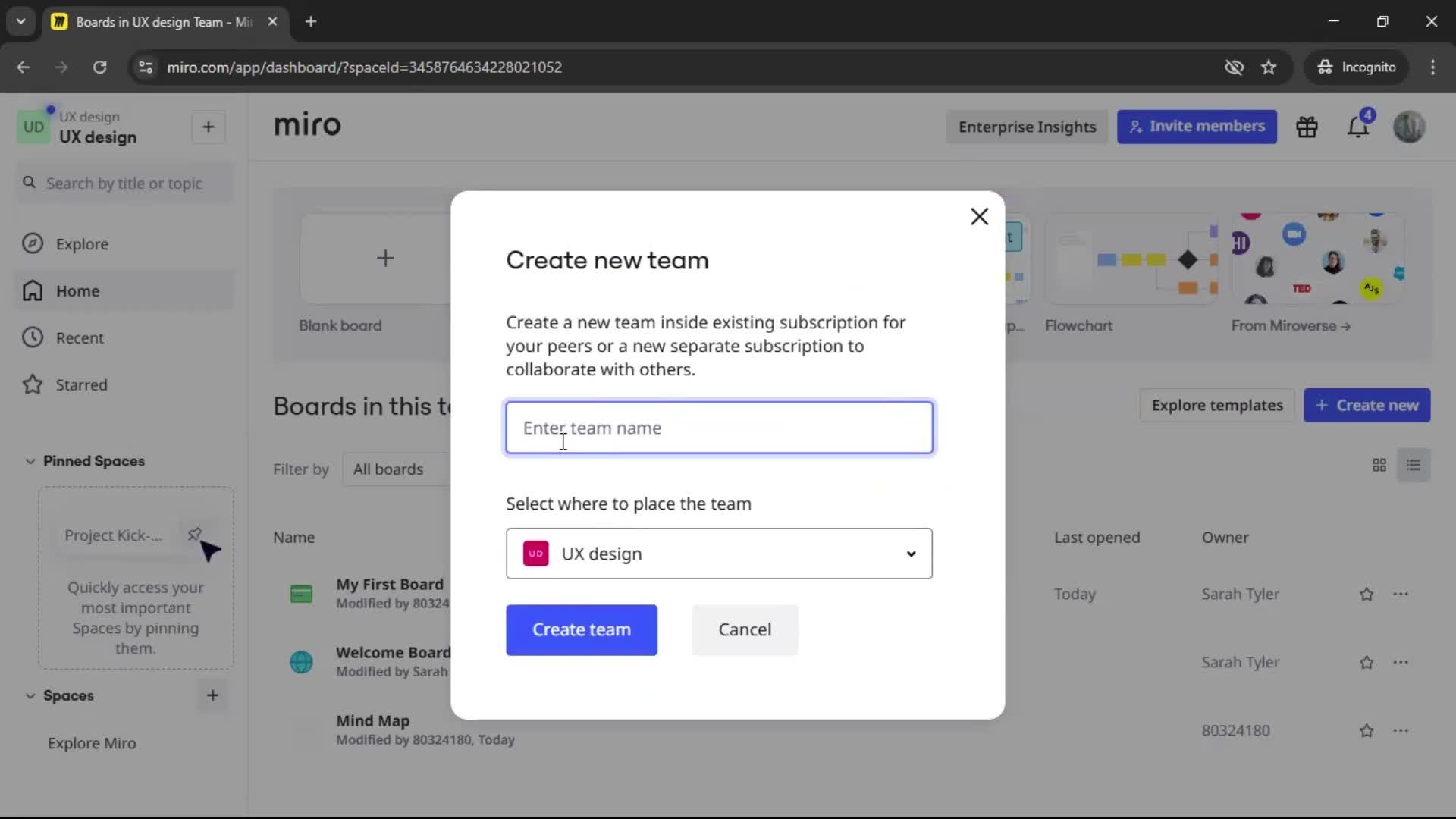Go to Home in sidebar

[x=124, y=291]
